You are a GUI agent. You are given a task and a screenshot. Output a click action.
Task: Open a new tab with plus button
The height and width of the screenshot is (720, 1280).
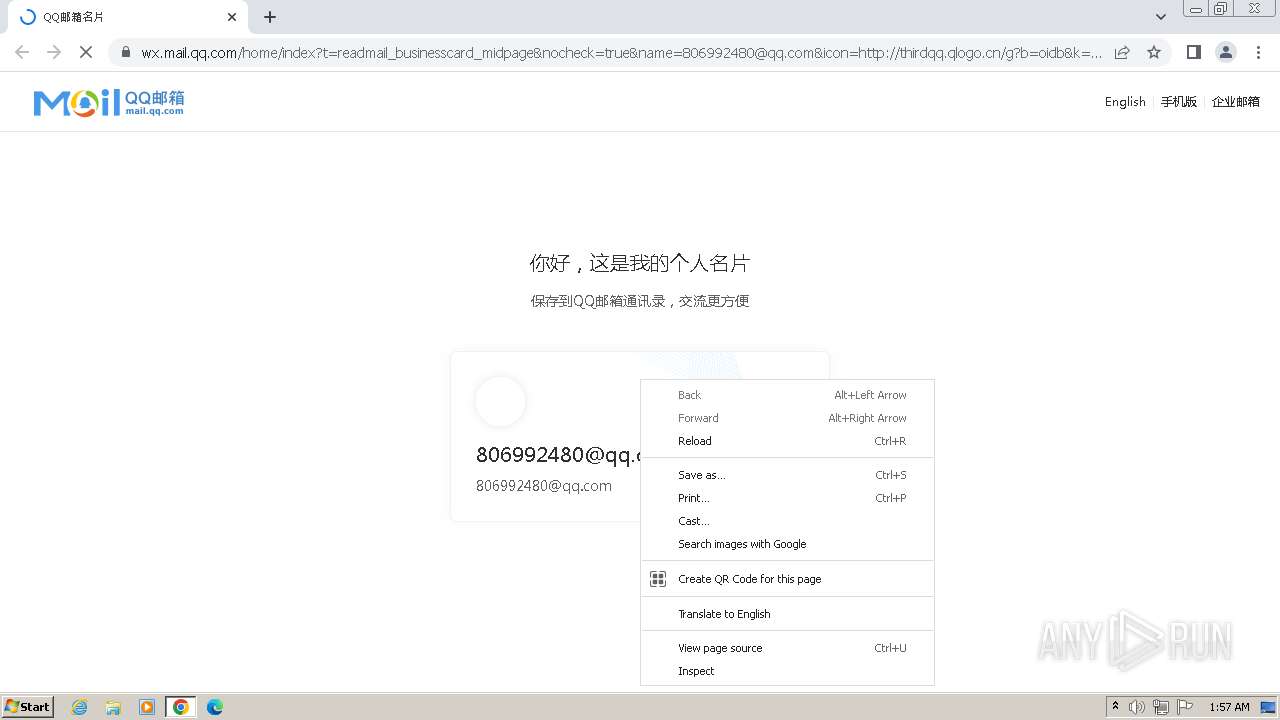pyautogui.click(x=270, y=17)
